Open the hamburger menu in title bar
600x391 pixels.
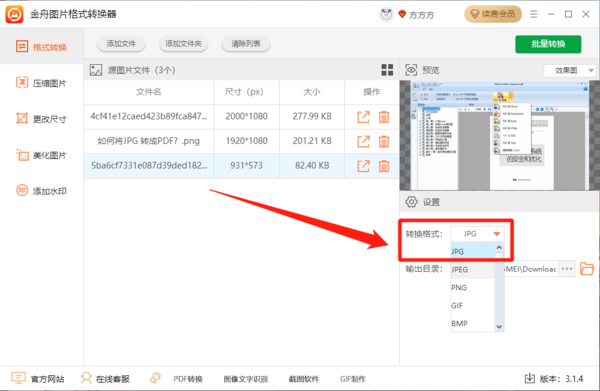pyautogui.click(x=533, y=14)
